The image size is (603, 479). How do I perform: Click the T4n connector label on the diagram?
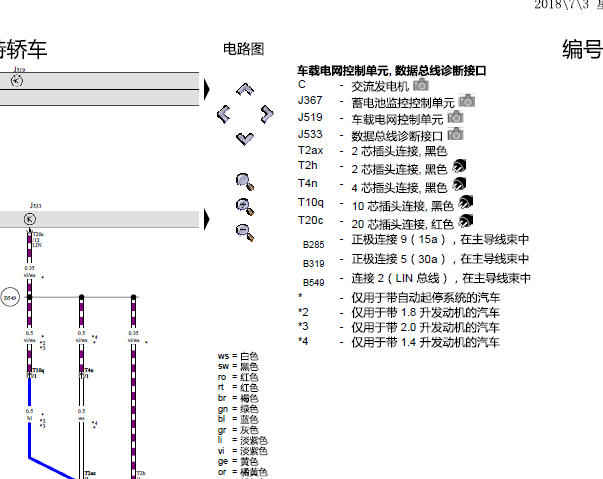[x=89, y=371]
